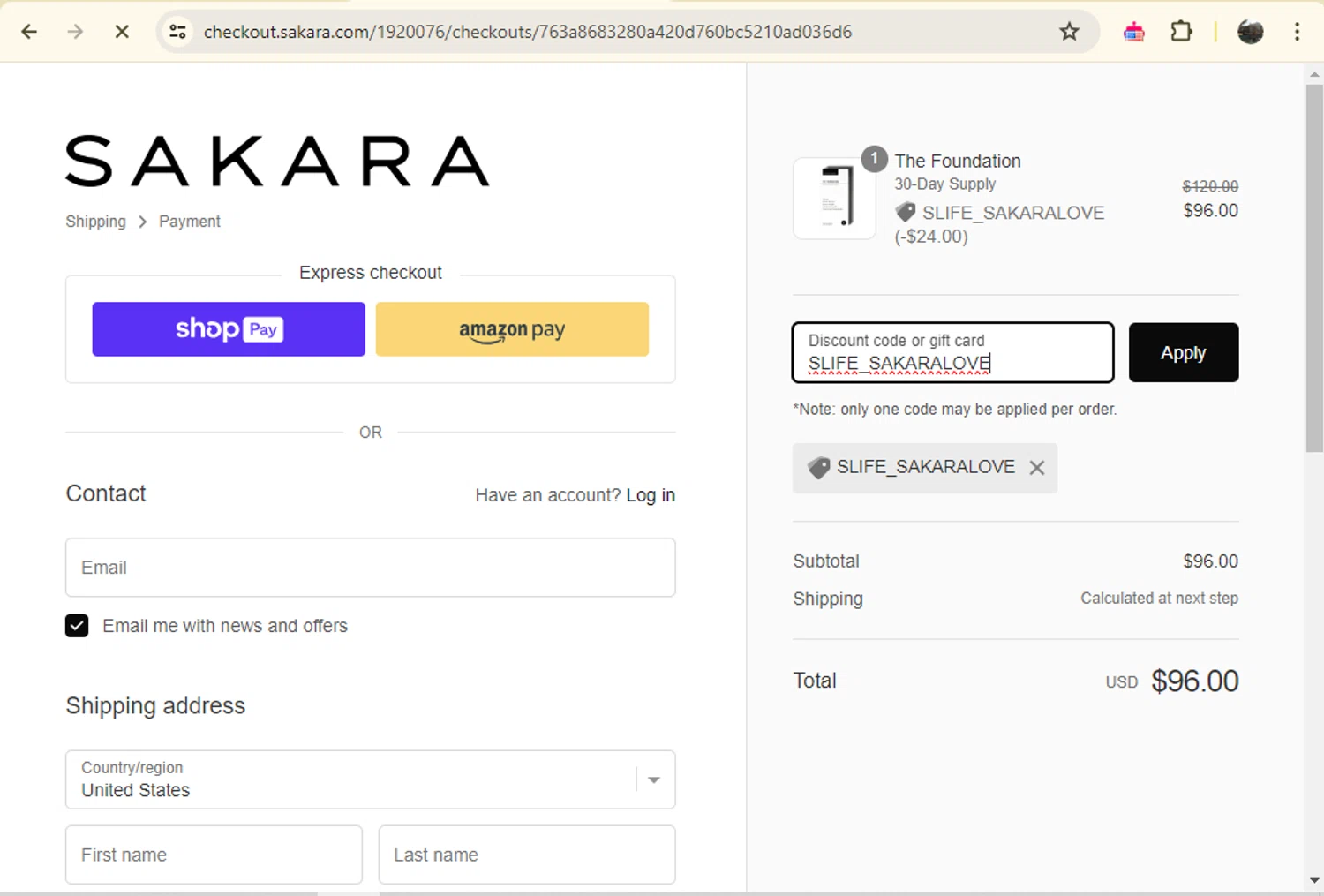Click the Subtotal $96.00 value
1324x896 pixels.
tap(1210, 561)
